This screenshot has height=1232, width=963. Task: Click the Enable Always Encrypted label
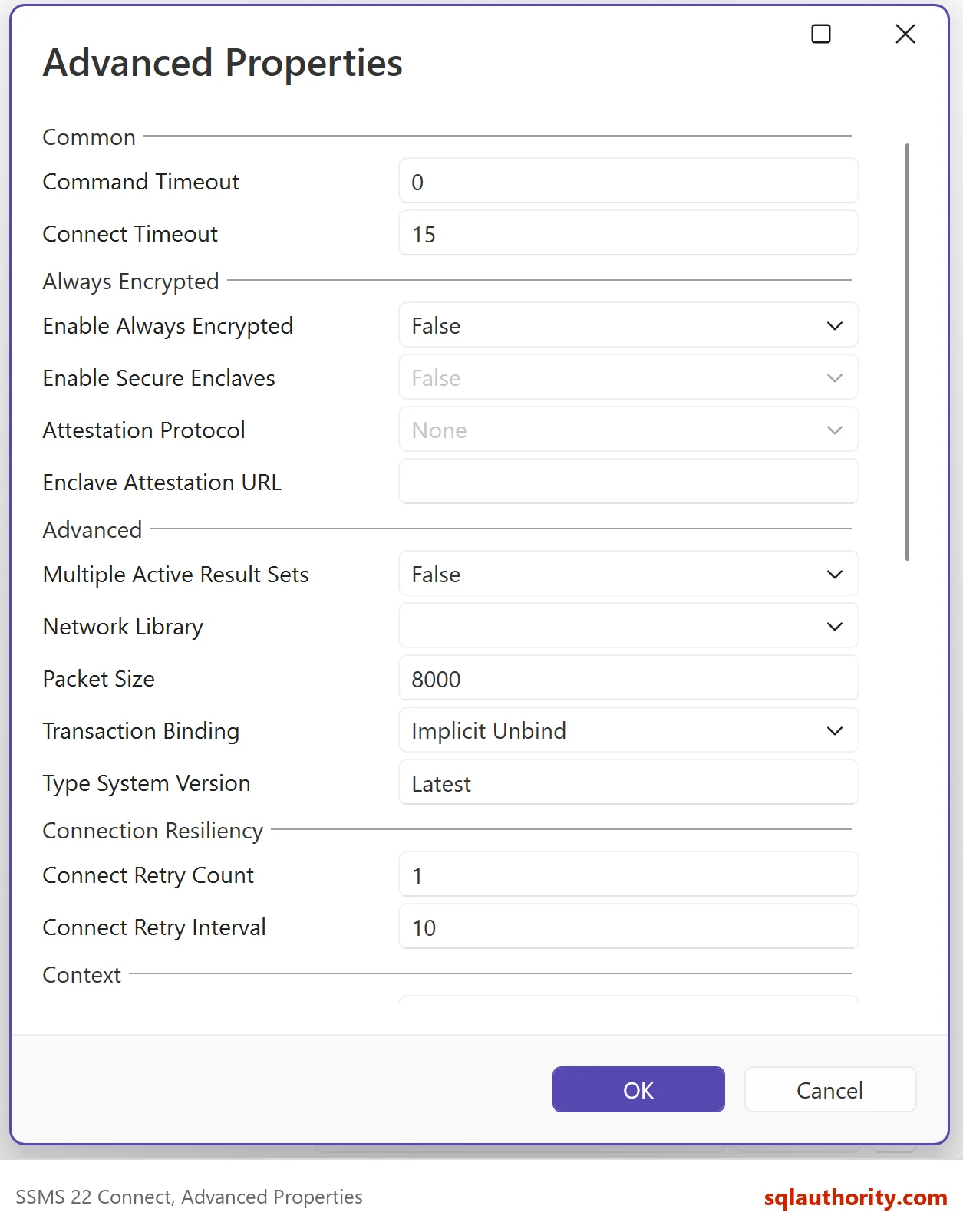[168, 326]
